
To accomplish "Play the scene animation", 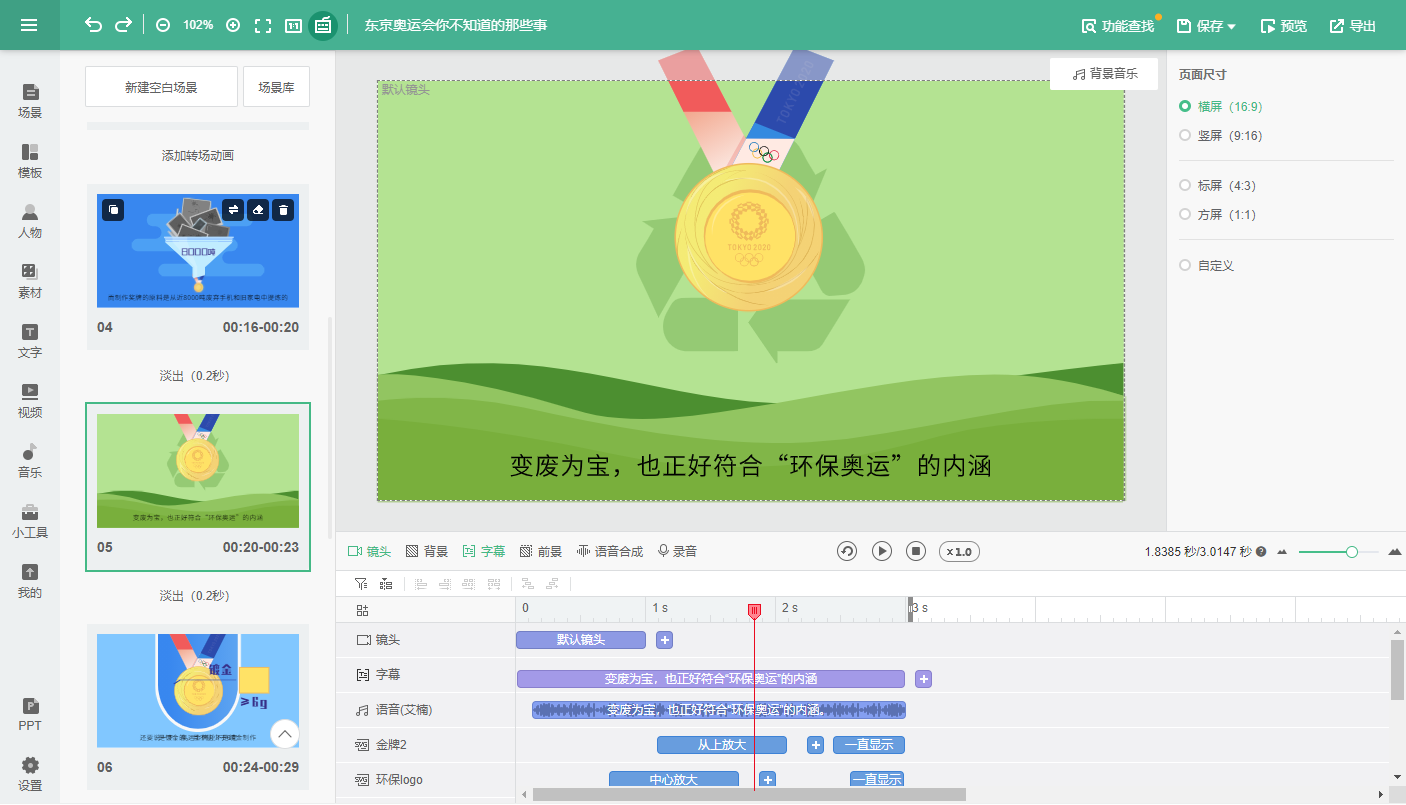I will click(x=882, y=551).
